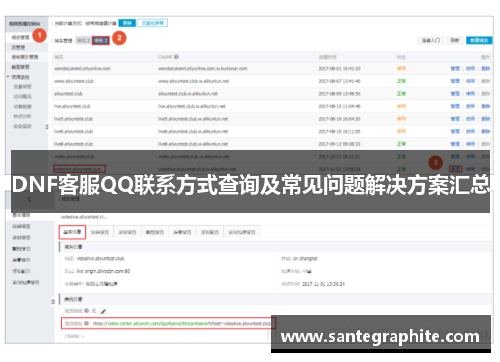Image resolution: width=500 pixels, height=362 pixels.
Task: Open manage link for www.aliyuntest.club row
Action: pyautogui.click(x=455, y=81)
